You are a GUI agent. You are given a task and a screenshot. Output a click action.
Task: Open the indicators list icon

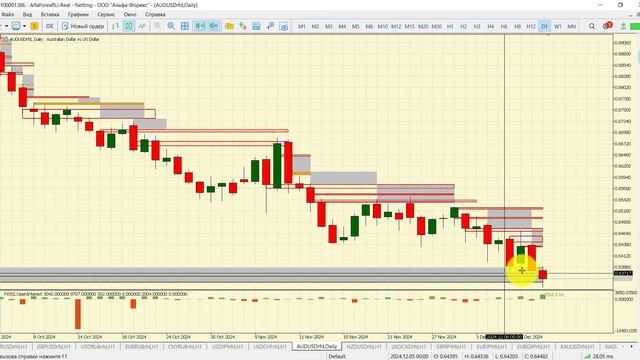pos(243,26)
